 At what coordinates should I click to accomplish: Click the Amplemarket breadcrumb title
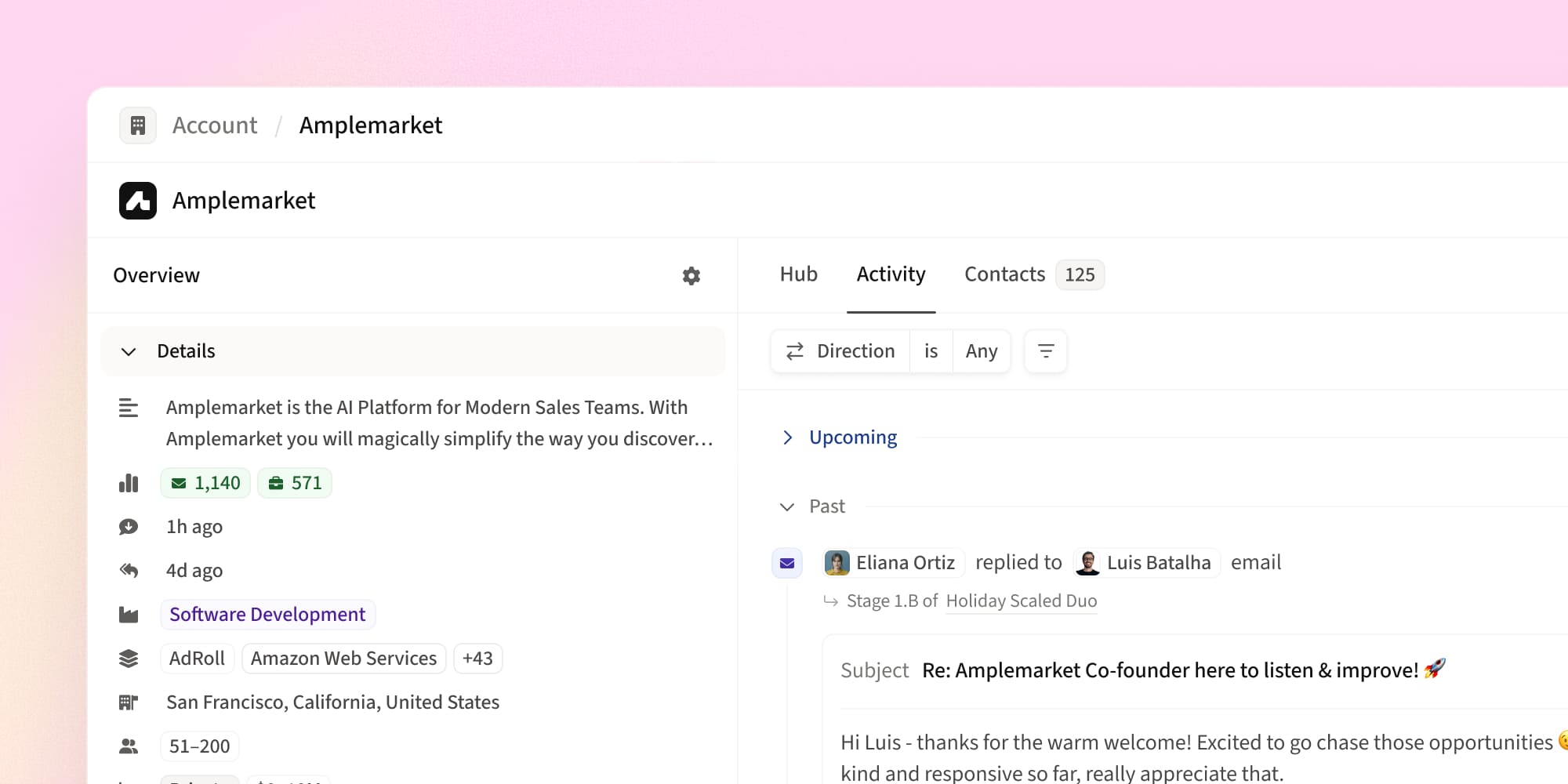(371, 125)
